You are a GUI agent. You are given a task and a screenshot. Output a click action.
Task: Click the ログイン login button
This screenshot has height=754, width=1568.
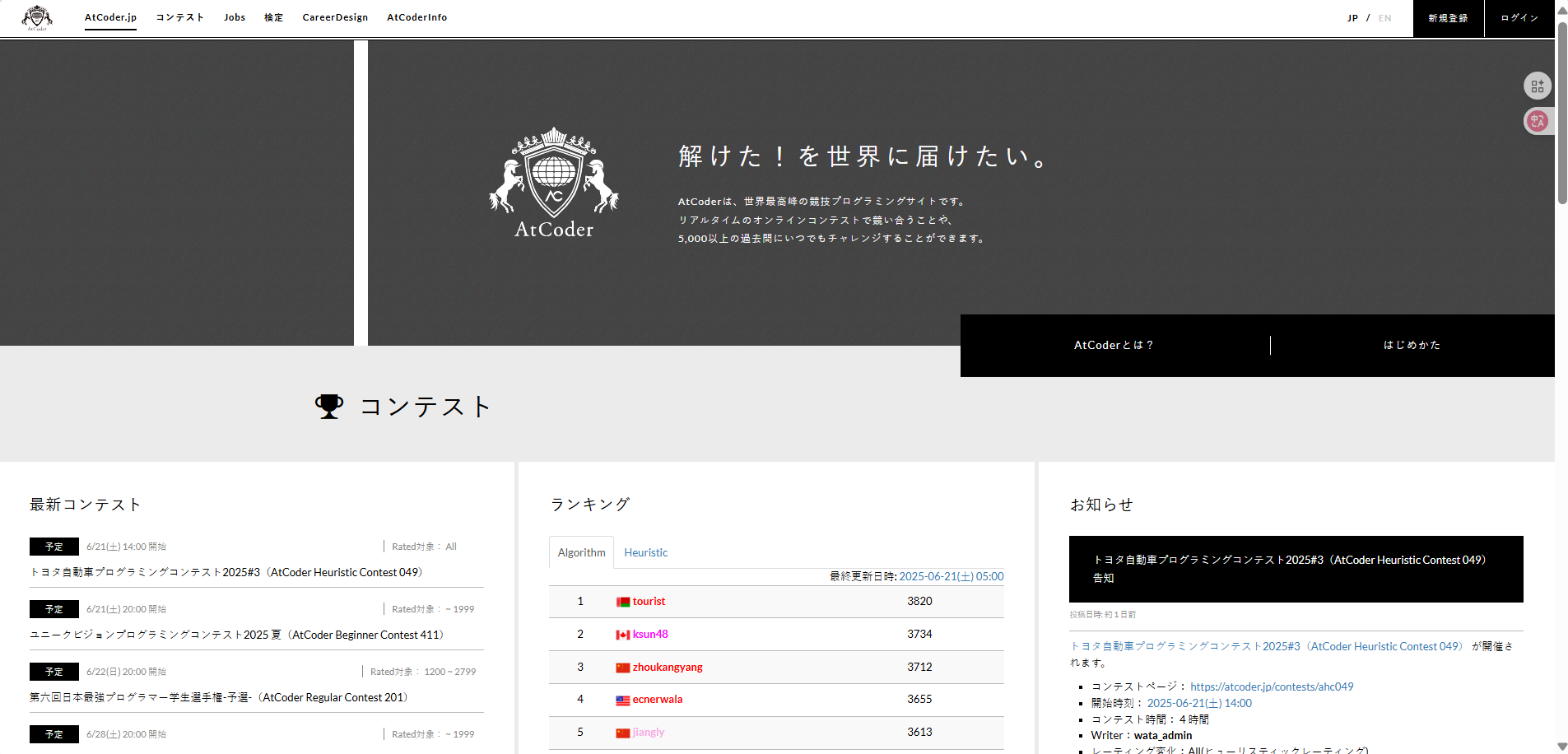tap(1519, 18)
